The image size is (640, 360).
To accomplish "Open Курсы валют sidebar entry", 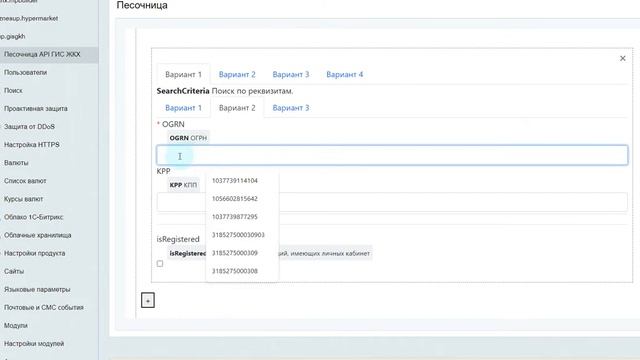I will pos(24,199).
